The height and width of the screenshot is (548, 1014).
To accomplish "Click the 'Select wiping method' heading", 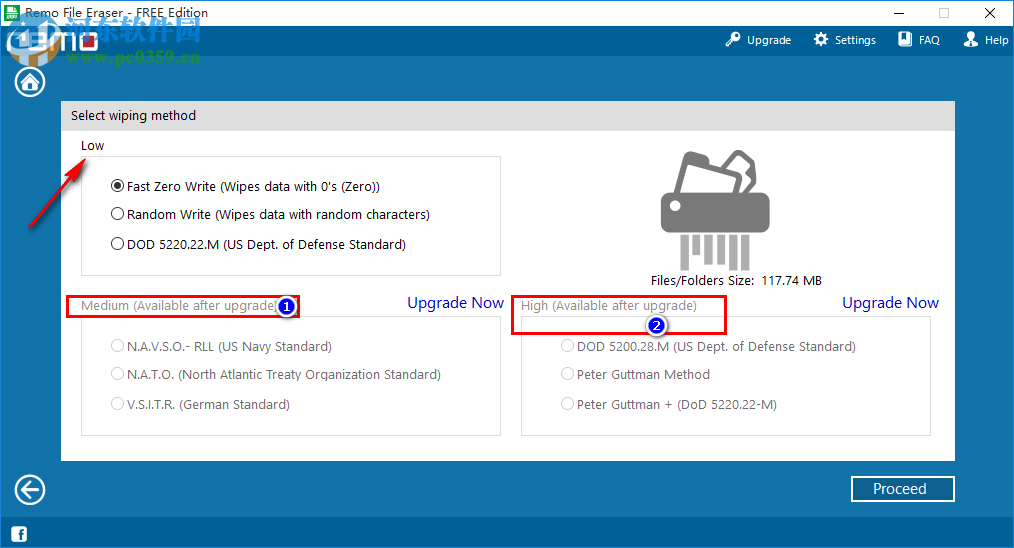I will [133, 115].
